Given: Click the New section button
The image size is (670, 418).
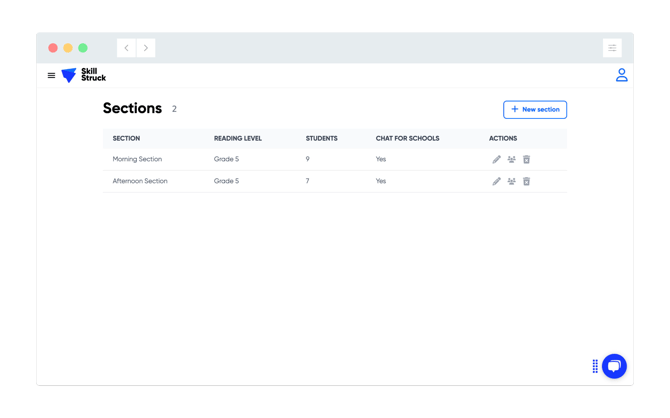Looking at the screenshot, I should (535, 109).
